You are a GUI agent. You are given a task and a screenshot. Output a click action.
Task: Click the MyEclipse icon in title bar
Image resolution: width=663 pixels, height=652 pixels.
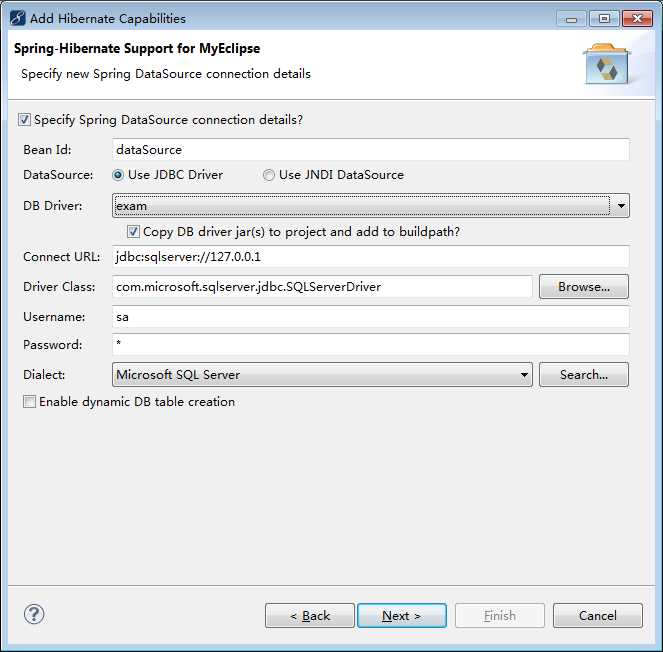click(x=17, y=18)
